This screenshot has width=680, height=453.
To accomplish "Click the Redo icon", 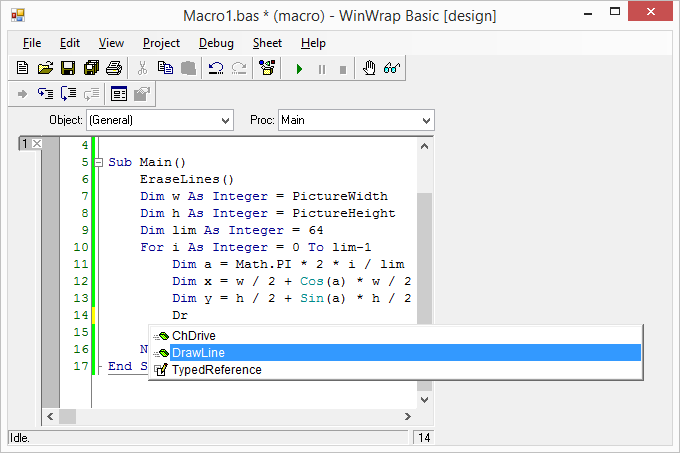I will coord(239,68).
